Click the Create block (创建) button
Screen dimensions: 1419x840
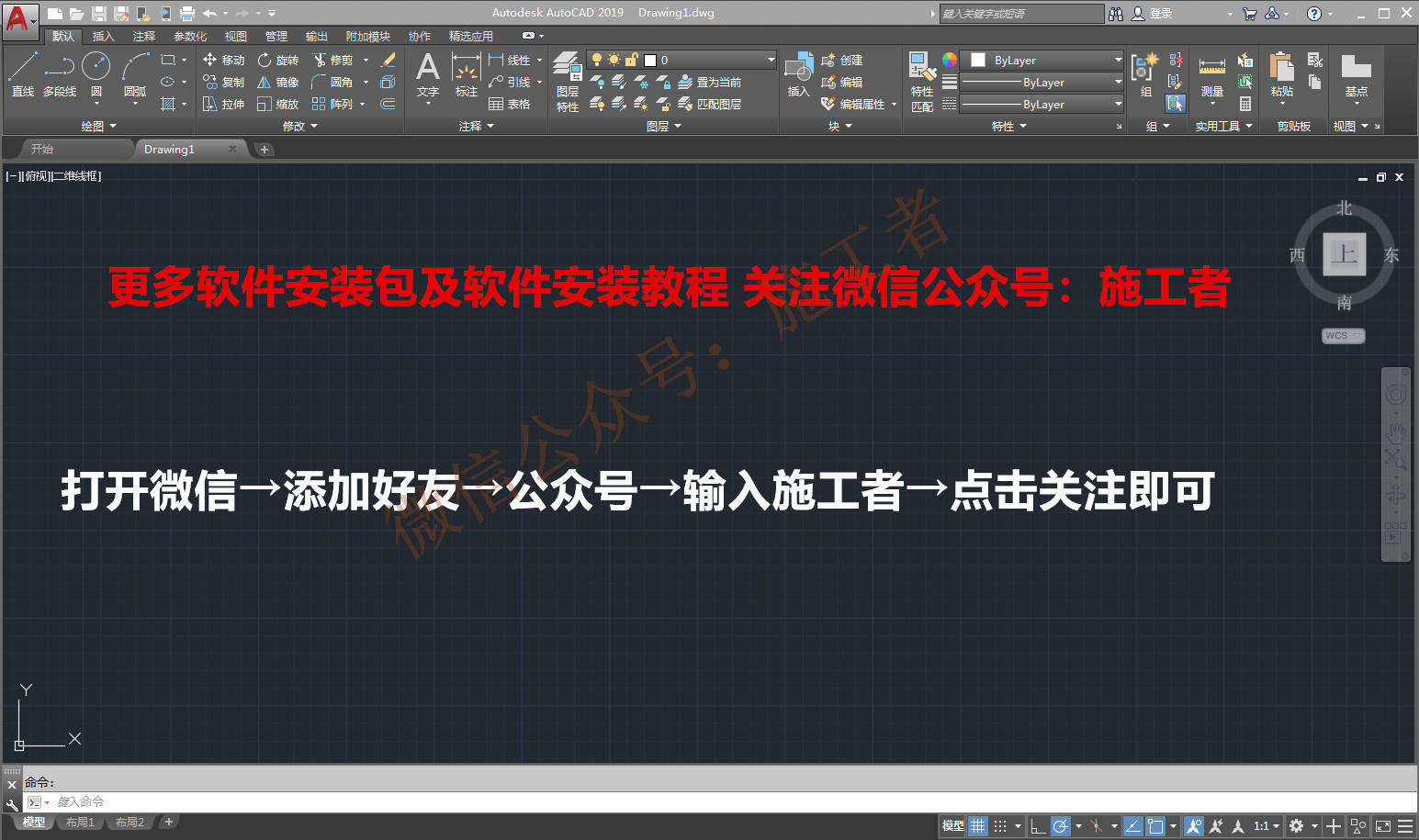(x=842, y=60)
